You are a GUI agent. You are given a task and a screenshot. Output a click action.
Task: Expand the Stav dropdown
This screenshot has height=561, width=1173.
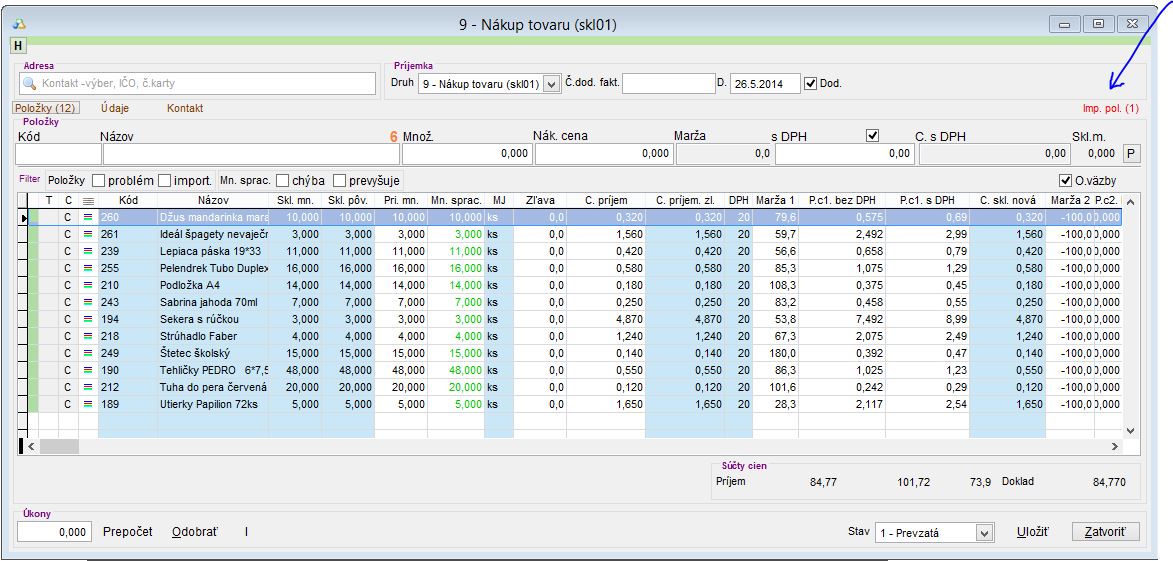pos(984,533)
